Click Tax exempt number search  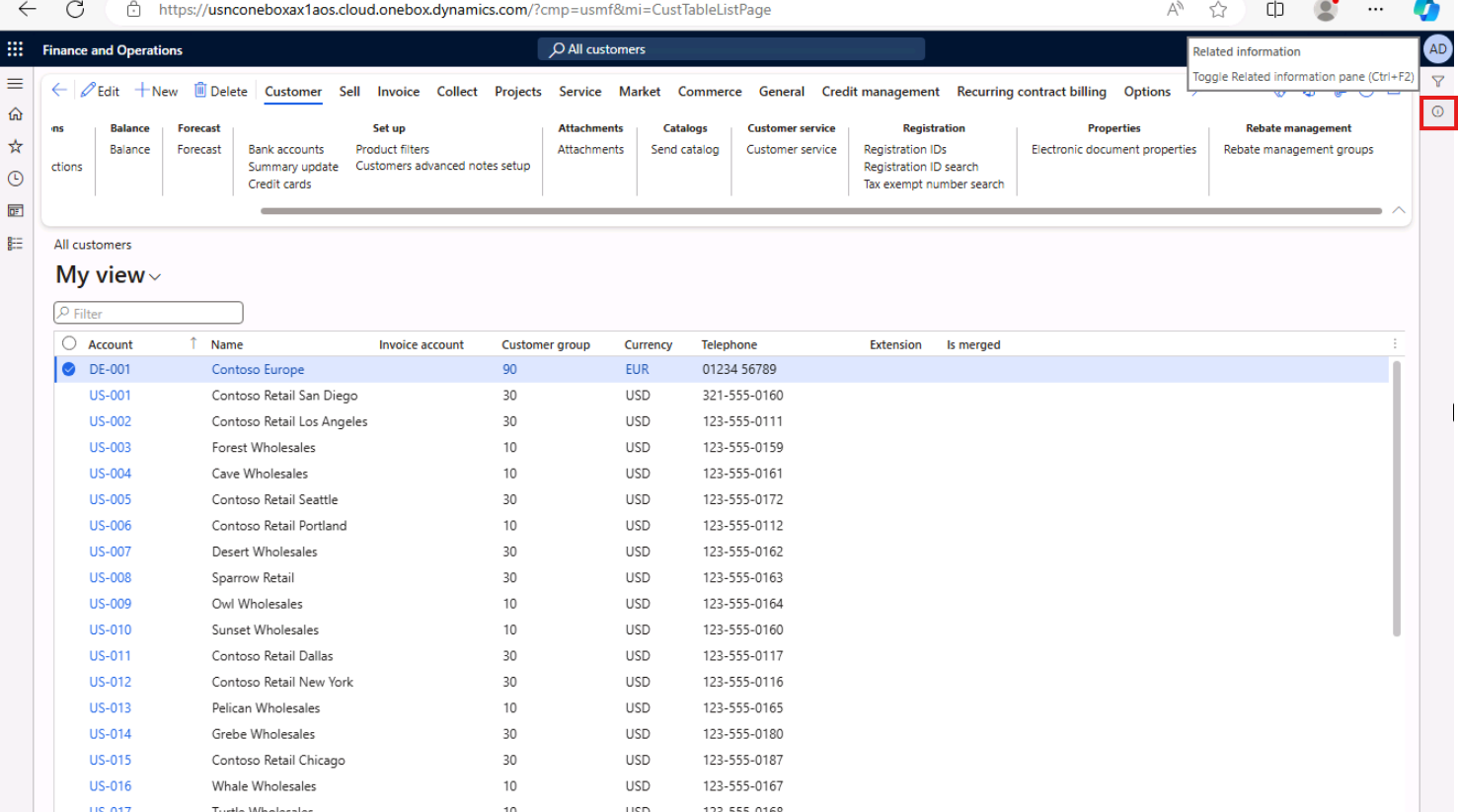[x=934, y=185]
